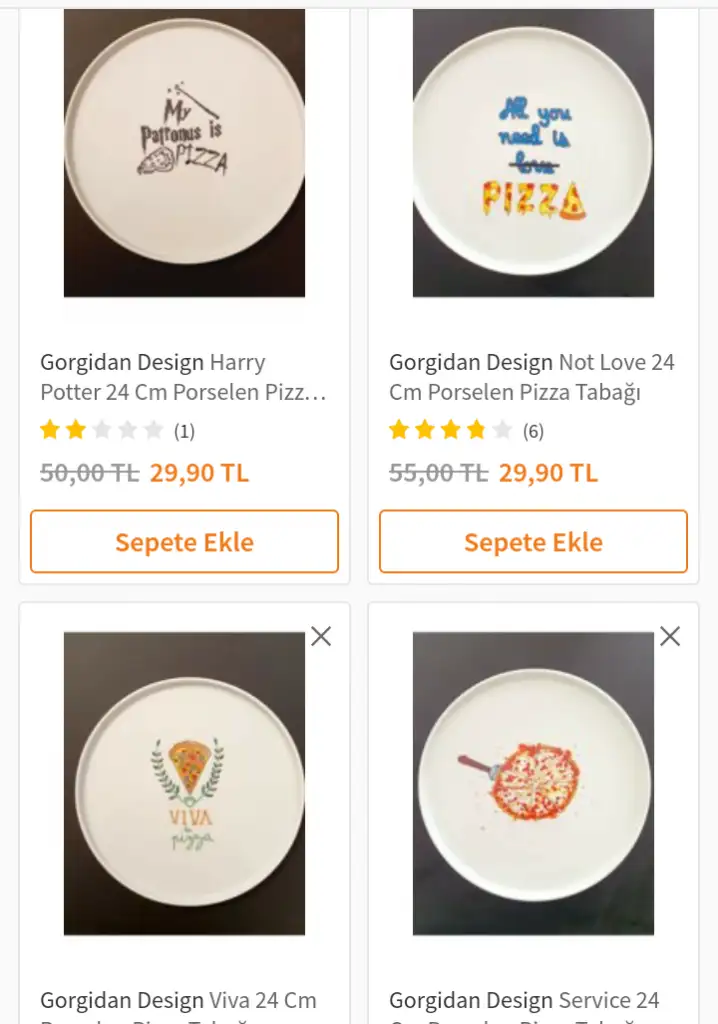Image resolution: width=718 pixels, height=1024 pixels.
Task: Open the (1) review count link
Action: 184,431
